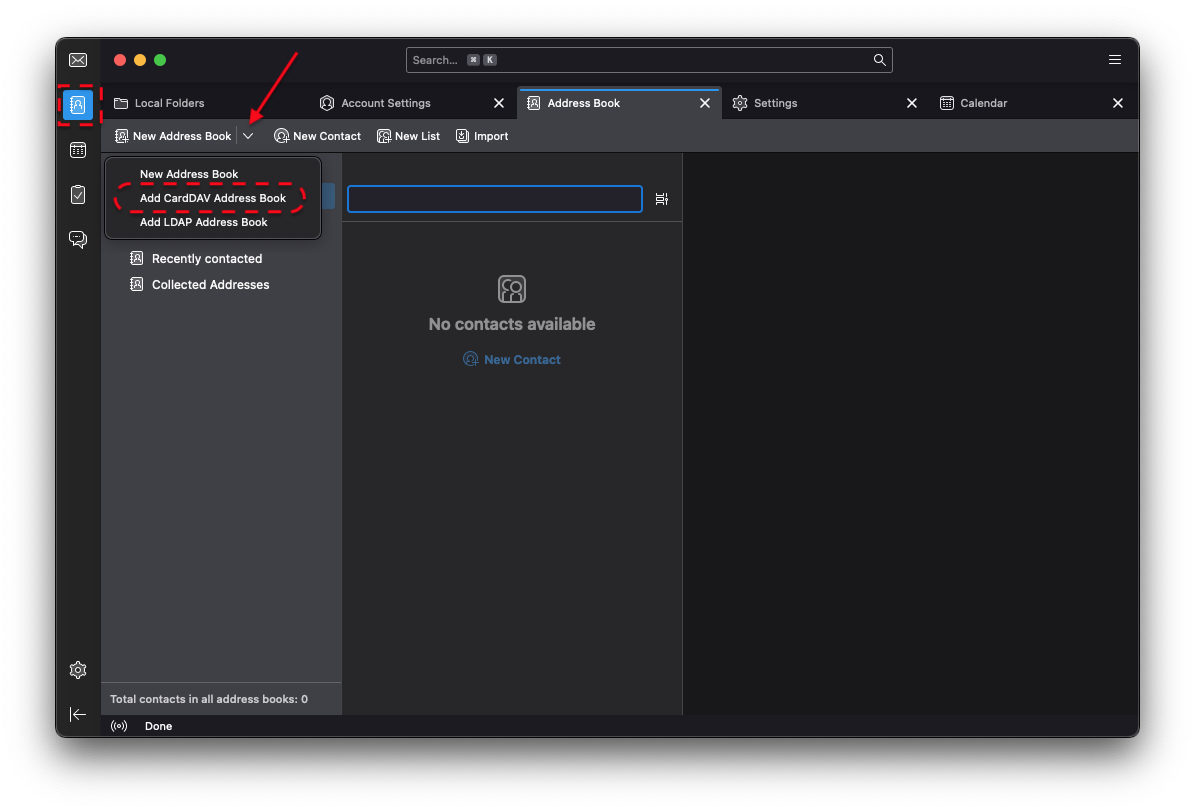Viewport: 1195px width, 811px height.
Task: Open the Chat icon in the sidebar
Action: 77,239
